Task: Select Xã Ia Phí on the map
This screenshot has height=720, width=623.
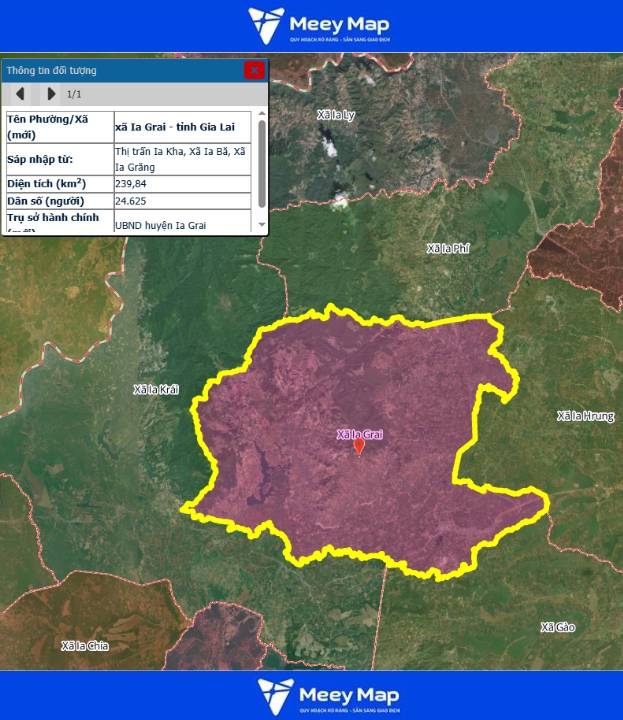Action: [x=447, y=248]
